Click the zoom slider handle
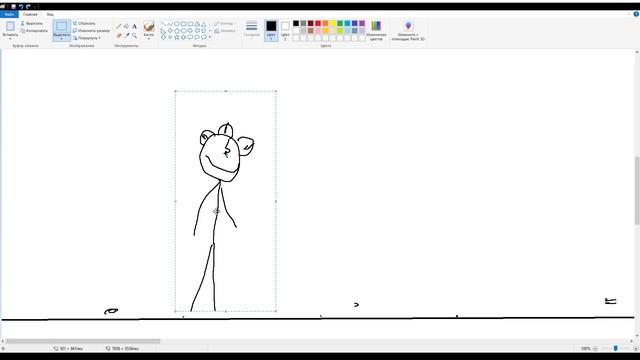 616,349
